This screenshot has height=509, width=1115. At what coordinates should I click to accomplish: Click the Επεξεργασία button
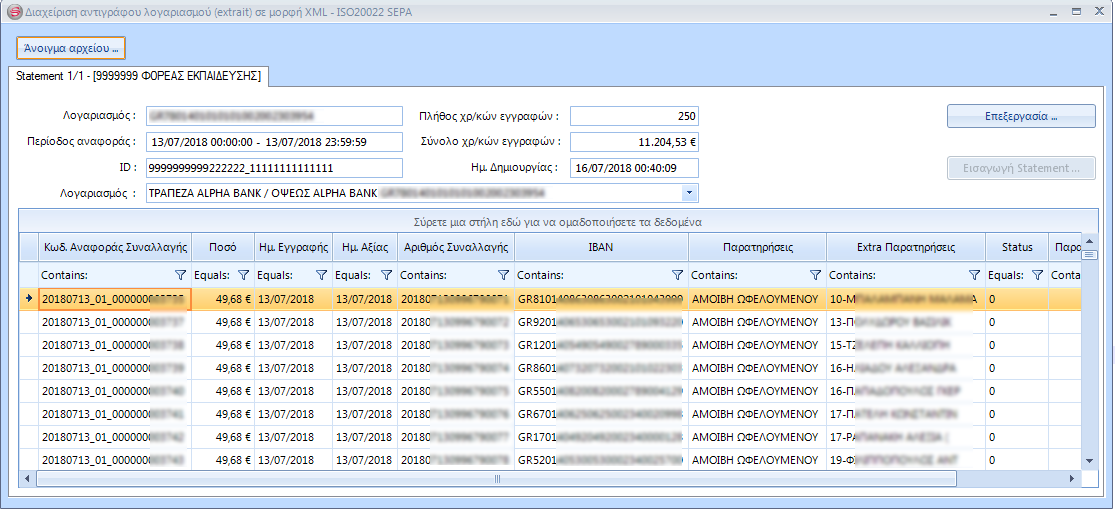[x=1021, y=116]
